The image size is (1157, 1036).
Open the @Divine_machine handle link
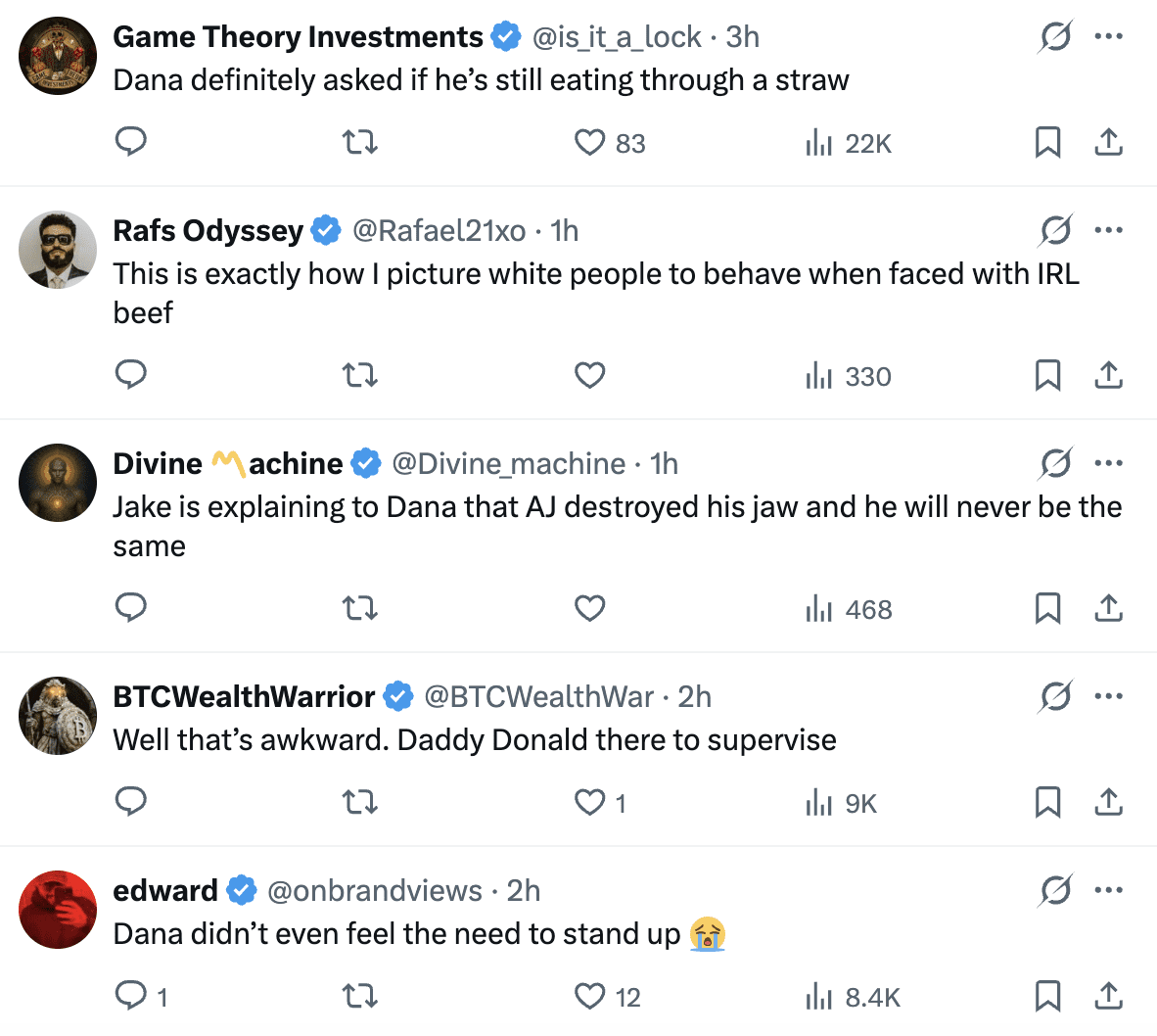[x=508, y=464]
